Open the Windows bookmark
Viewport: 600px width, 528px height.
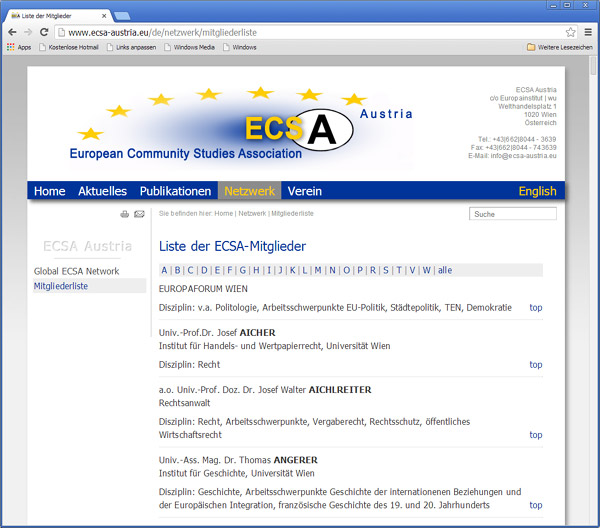click(x=240, y=47)
